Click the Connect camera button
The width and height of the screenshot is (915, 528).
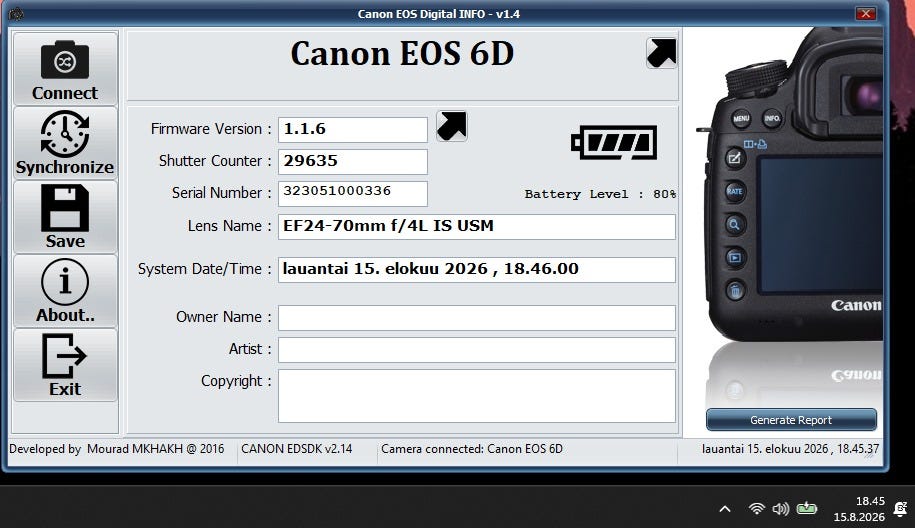click(x=65, y=69)
